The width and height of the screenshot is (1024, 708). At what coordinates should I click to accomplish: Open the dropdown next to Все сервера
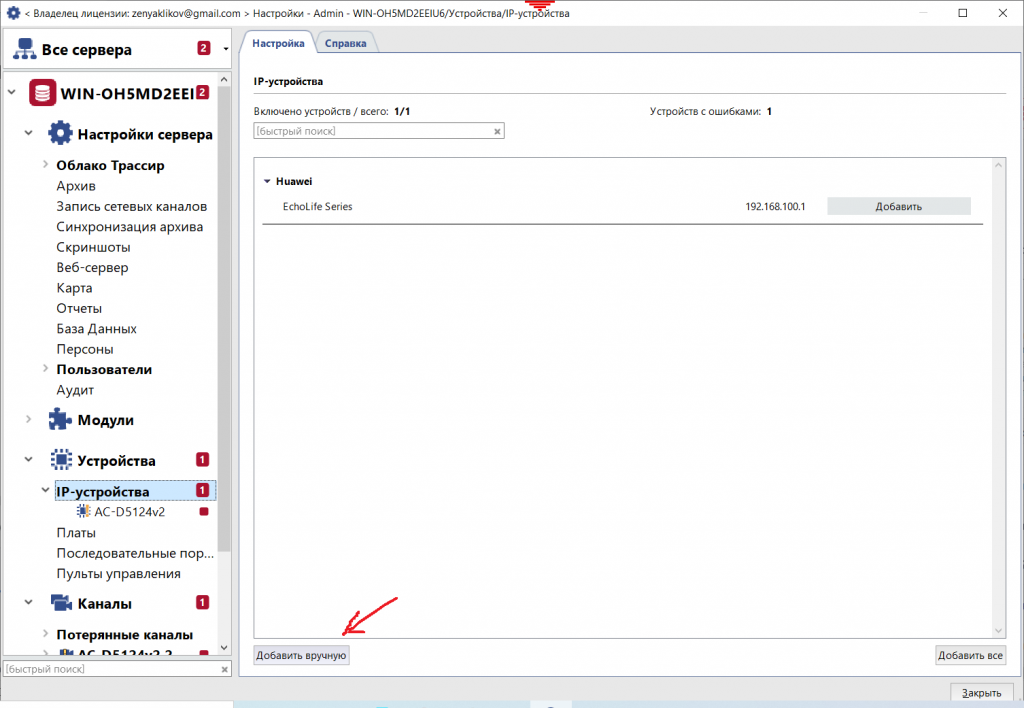tap(226, 49)
